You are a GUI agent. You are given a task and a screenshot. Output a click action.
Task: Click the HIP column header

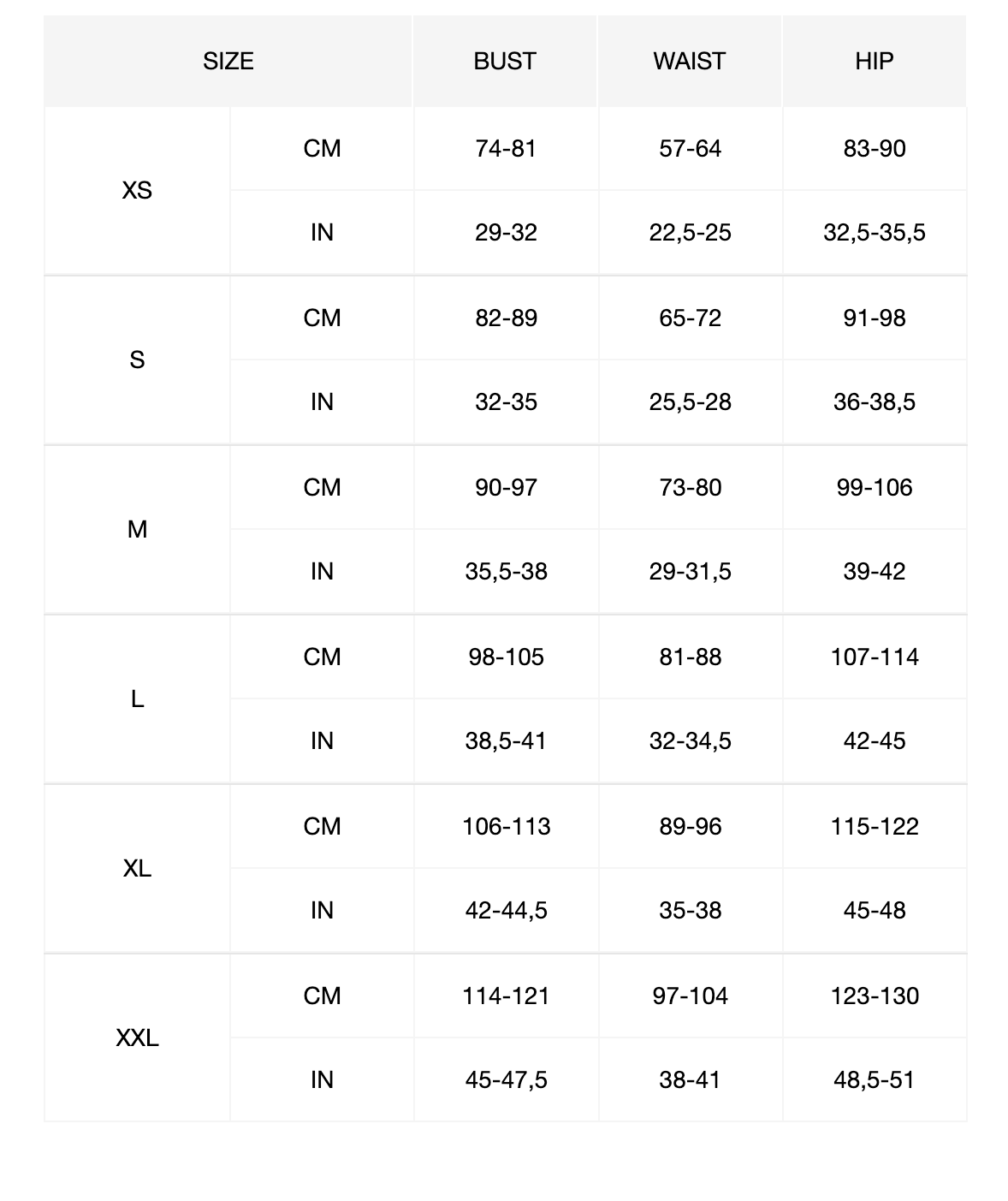tap(875, 62)
